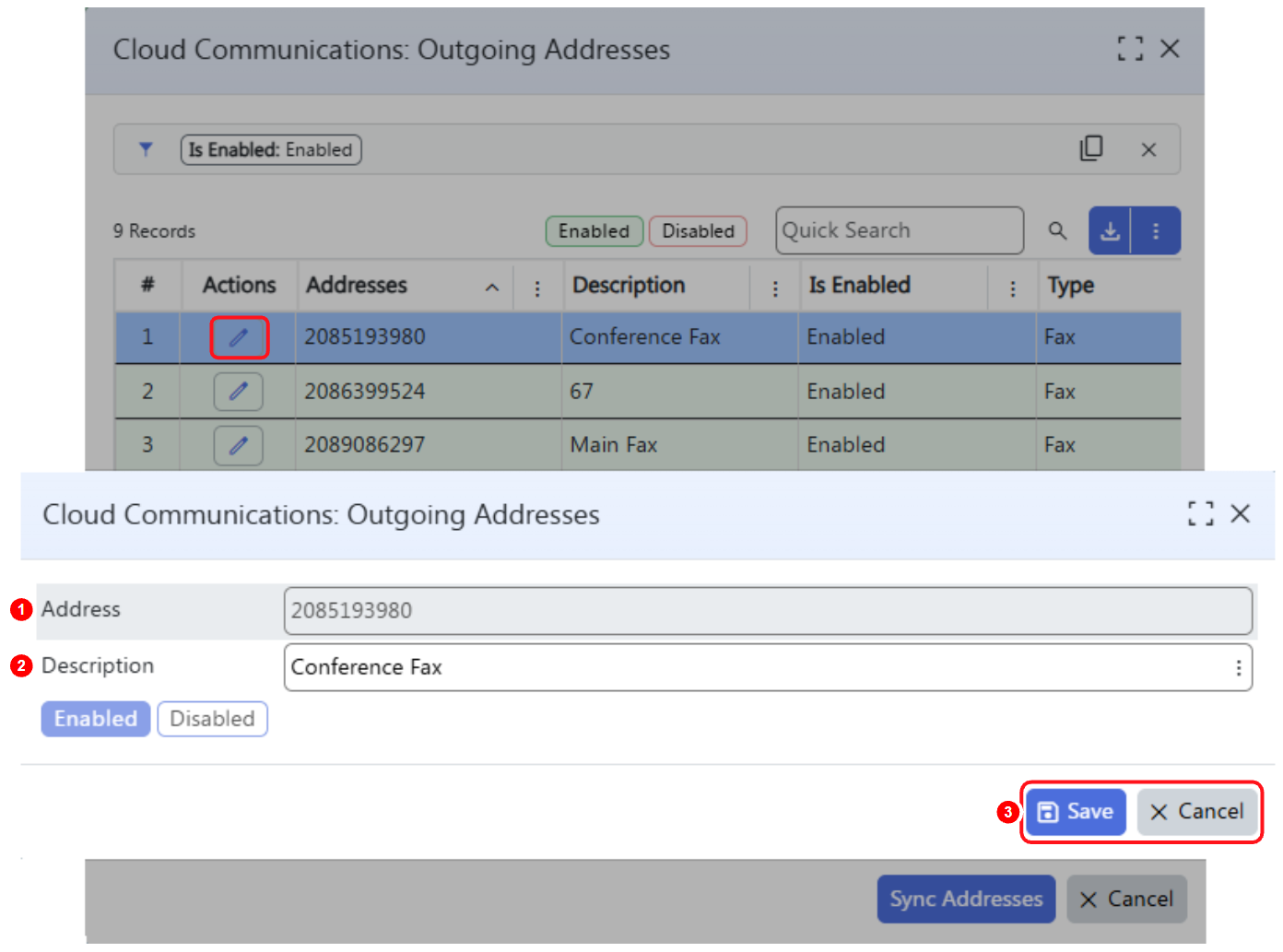Screen dimensions: 1283x952
Task: Click the Fax type cell in row 2
Action: point(1109,392)
